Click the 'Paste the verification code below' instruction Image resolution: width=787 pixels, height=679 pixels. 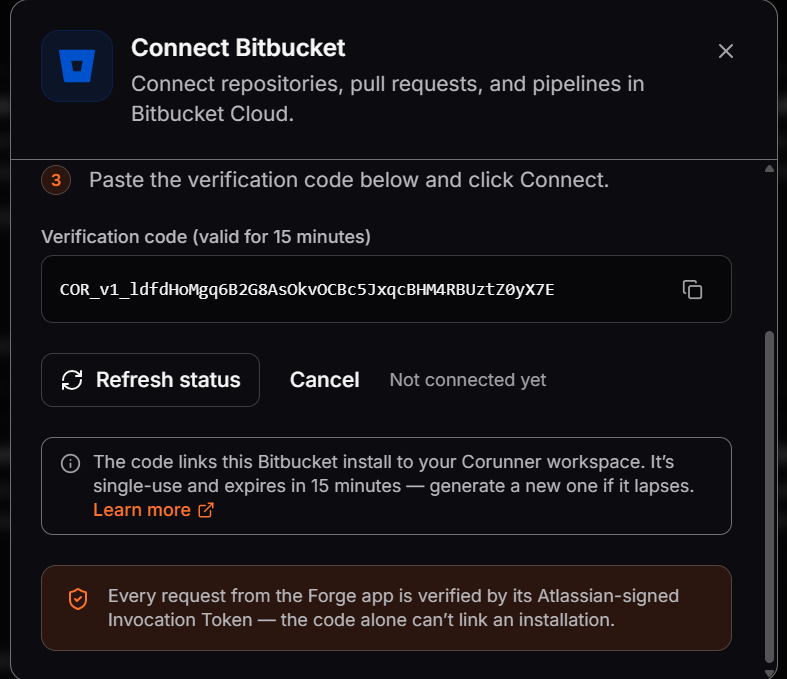349,180
